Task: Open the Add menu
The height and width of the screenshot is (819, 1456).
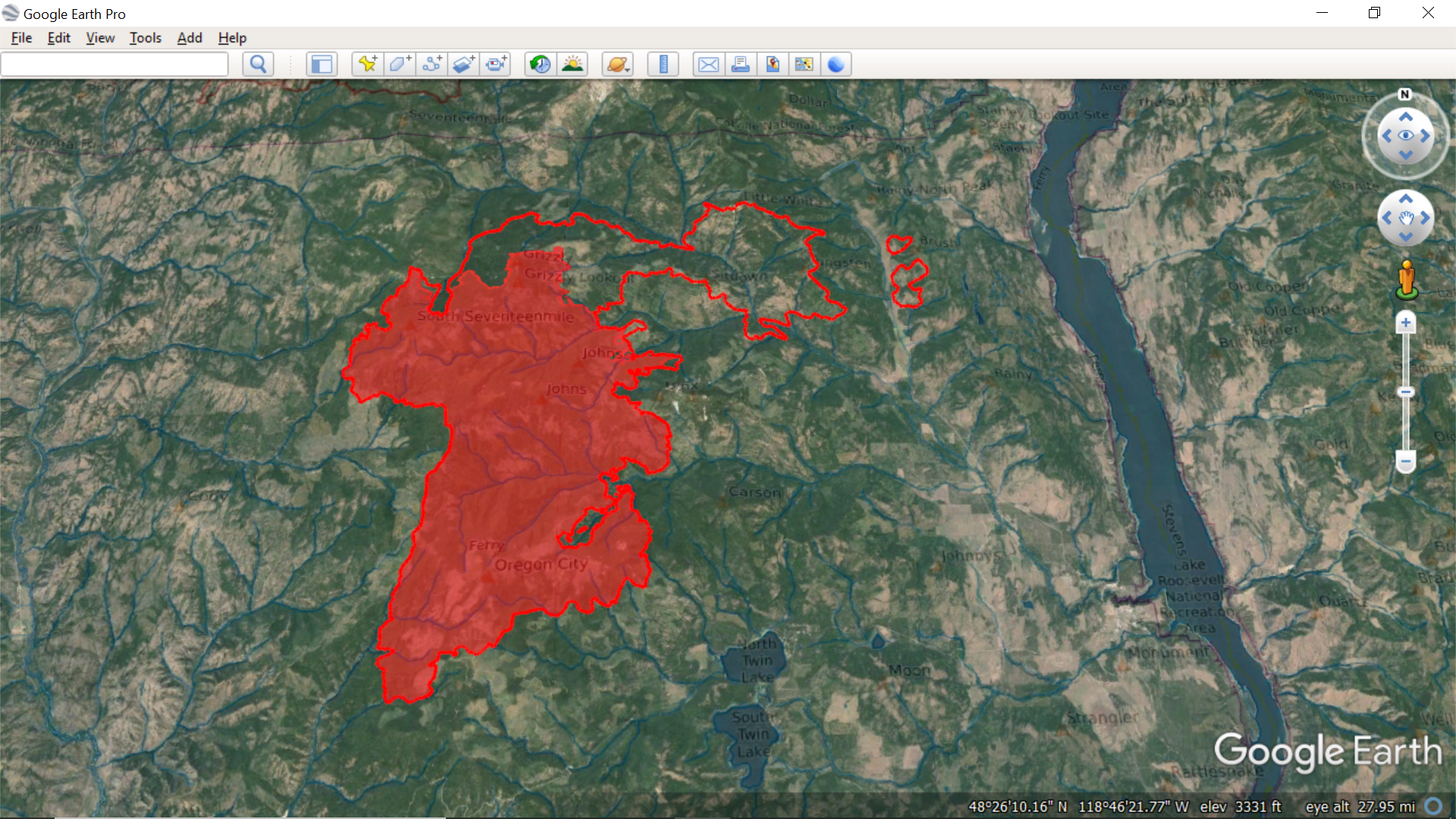Action: [x=190, y=38]
